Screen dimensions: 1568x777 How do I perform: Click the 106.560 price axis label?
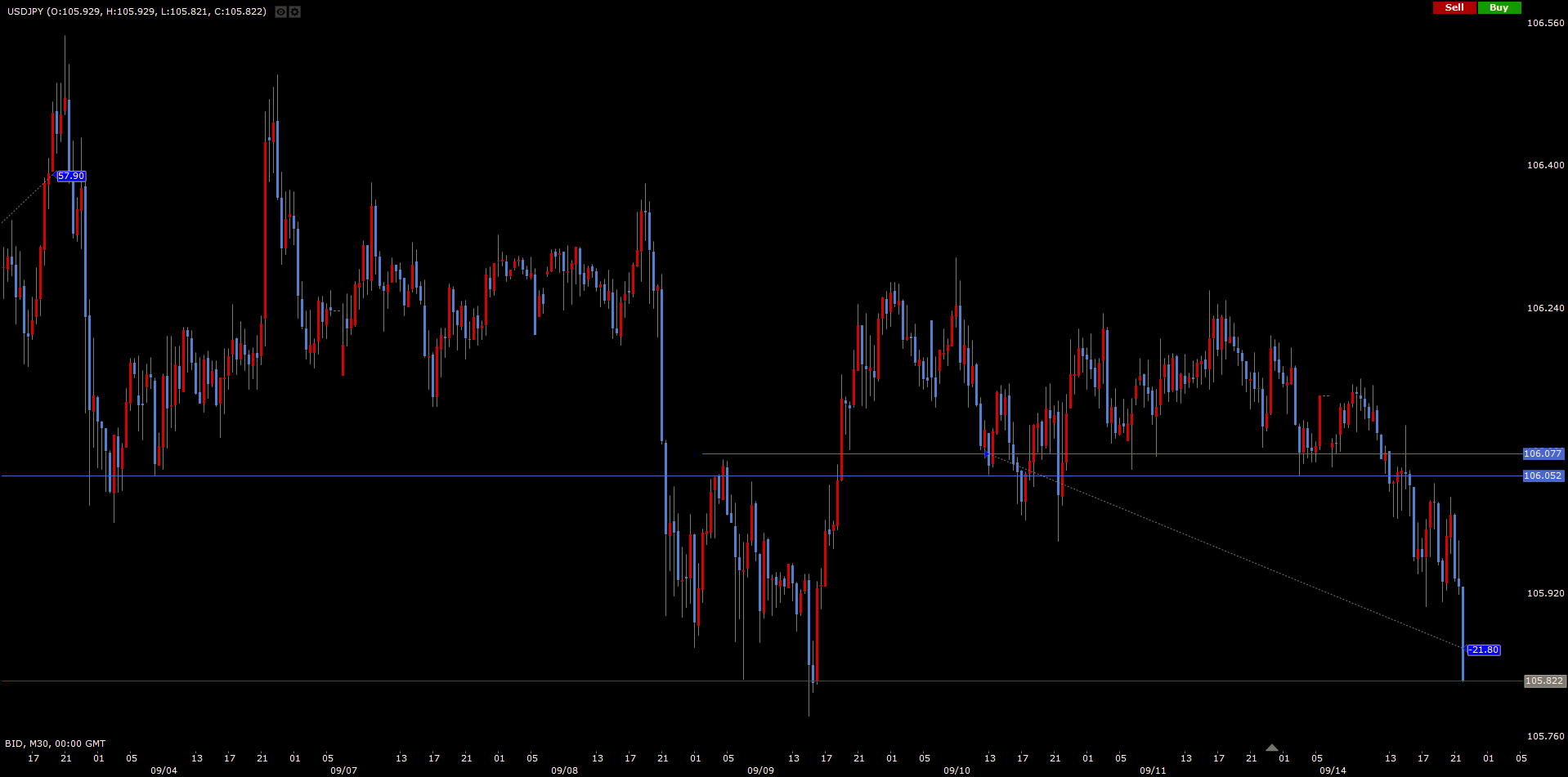point(1545,23)
